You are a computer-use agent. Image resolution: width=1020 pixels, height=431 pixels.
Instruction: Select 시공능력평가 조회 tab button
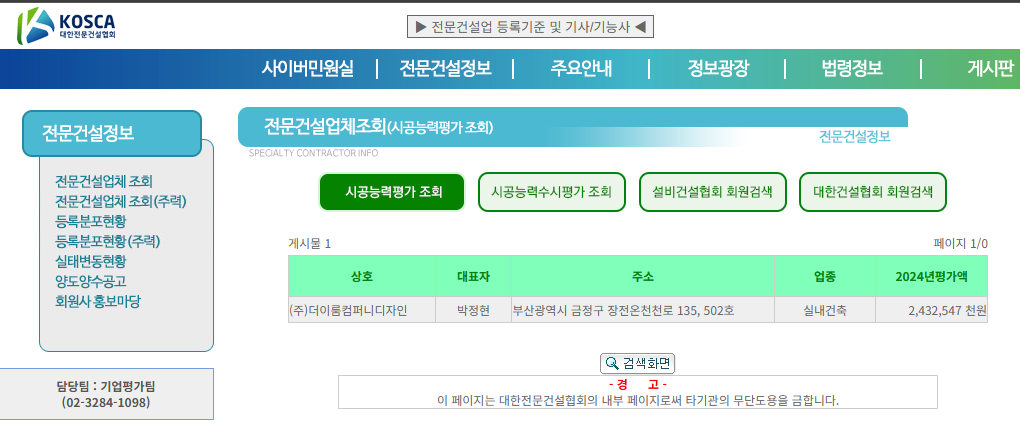[x=392, y=192]
